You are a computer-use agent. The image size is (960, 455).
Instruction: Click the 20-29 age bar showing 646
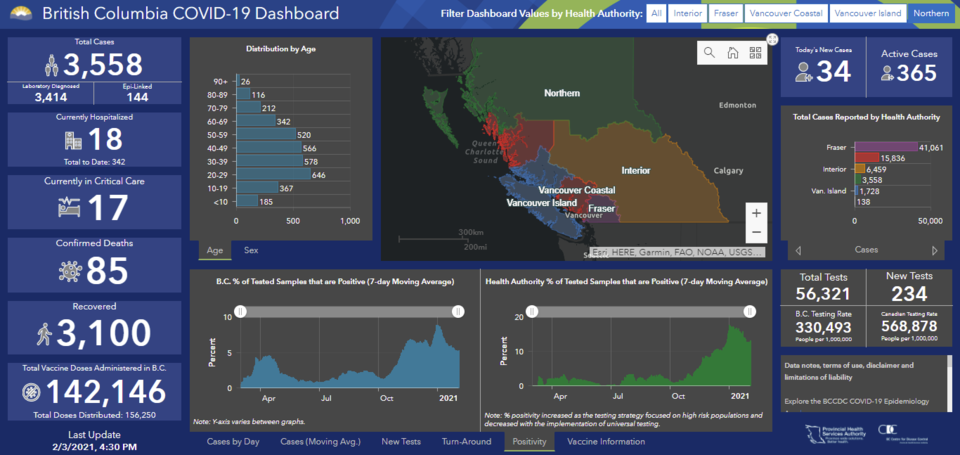click(x=273, y=175)
